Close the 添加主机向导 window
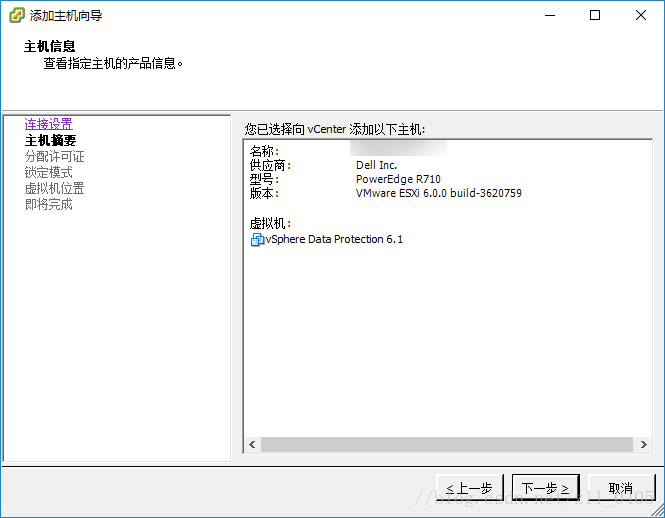The image size is (665, 518). [x=641, y=15]
